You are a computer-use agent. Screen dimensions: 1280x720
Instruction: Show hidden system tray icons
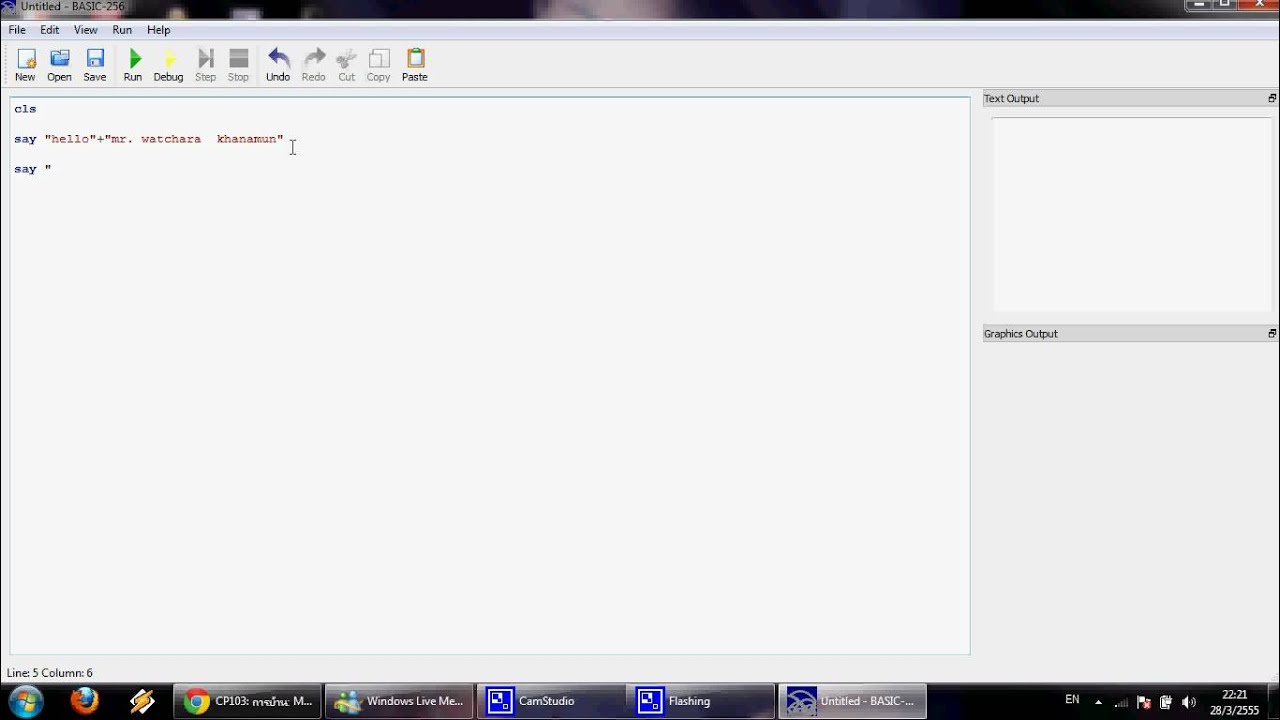tap(1098, 702)
